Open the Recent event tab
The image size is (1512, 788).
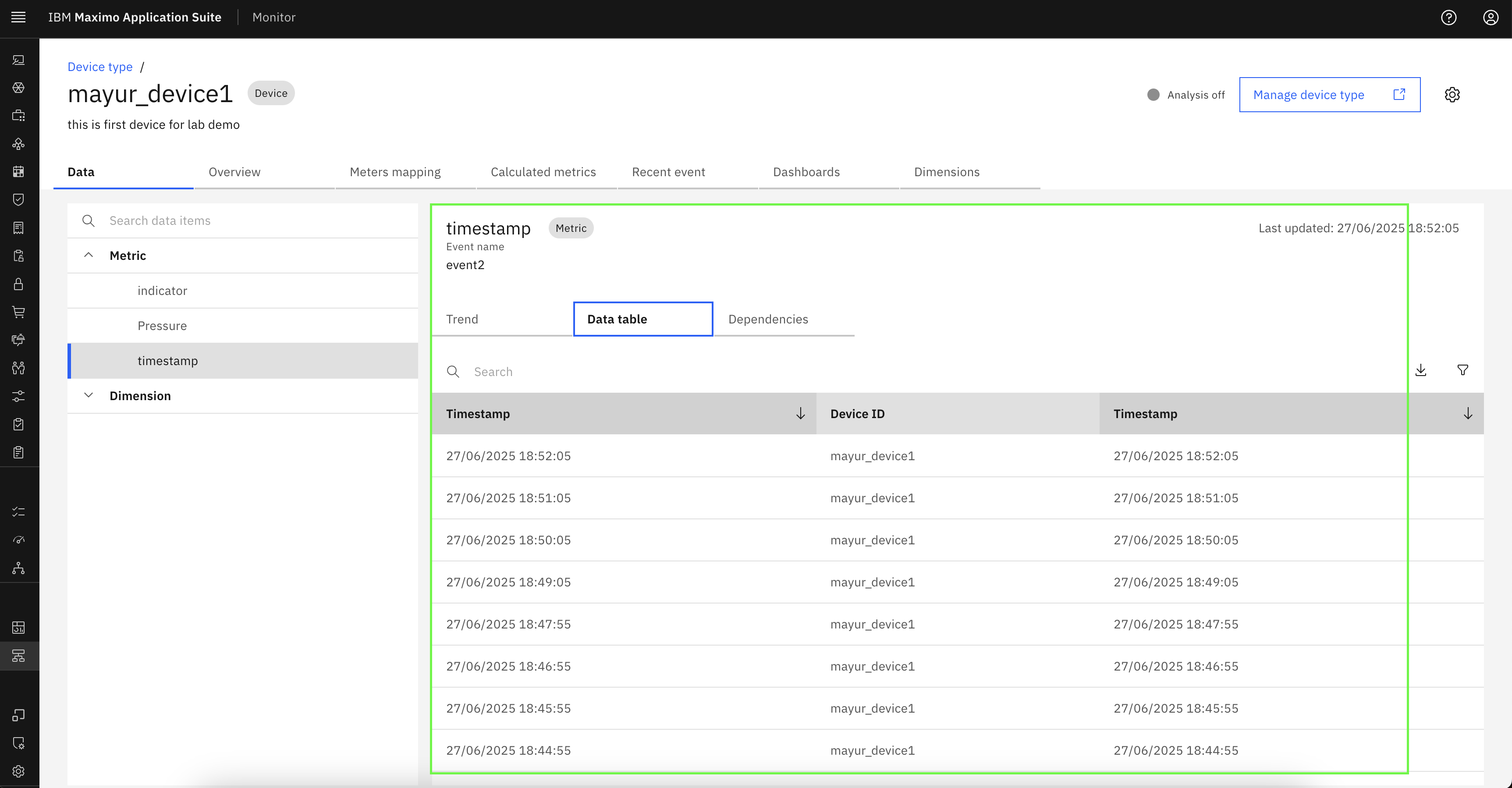pyautogui.click(x=688, y=173)
